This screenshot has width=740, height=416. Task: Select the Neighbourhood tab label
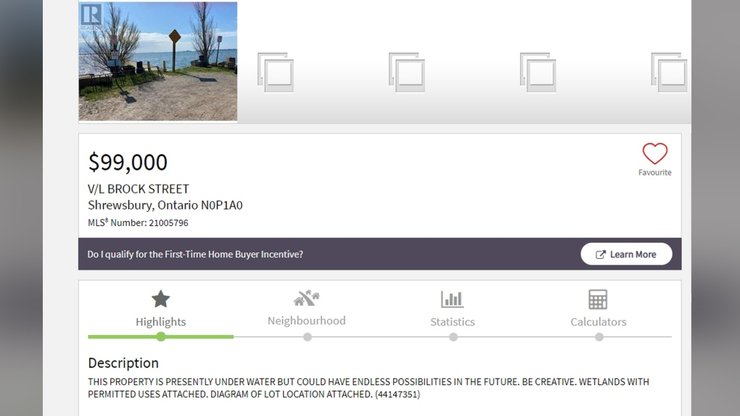(x=306, y=321)
